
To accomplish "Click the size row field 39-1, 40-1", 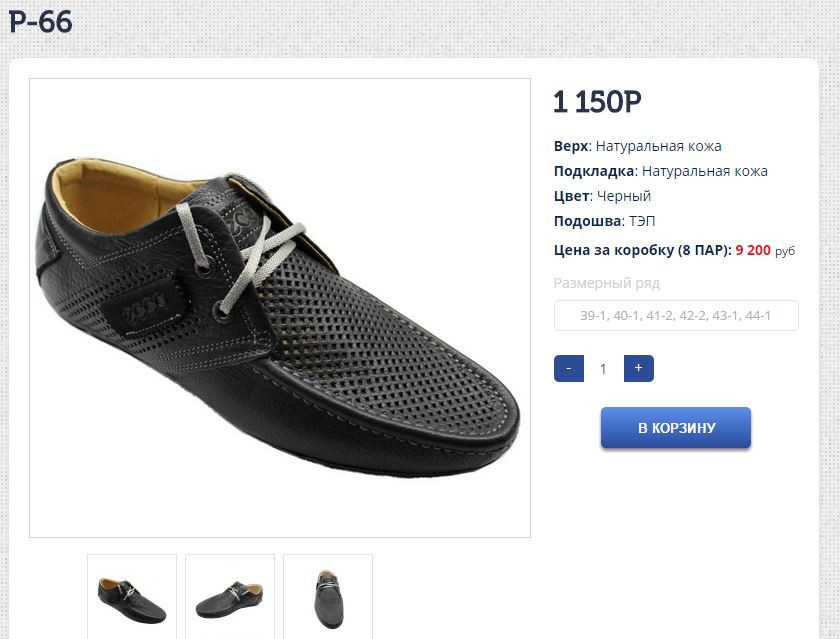I will (676, 316).
